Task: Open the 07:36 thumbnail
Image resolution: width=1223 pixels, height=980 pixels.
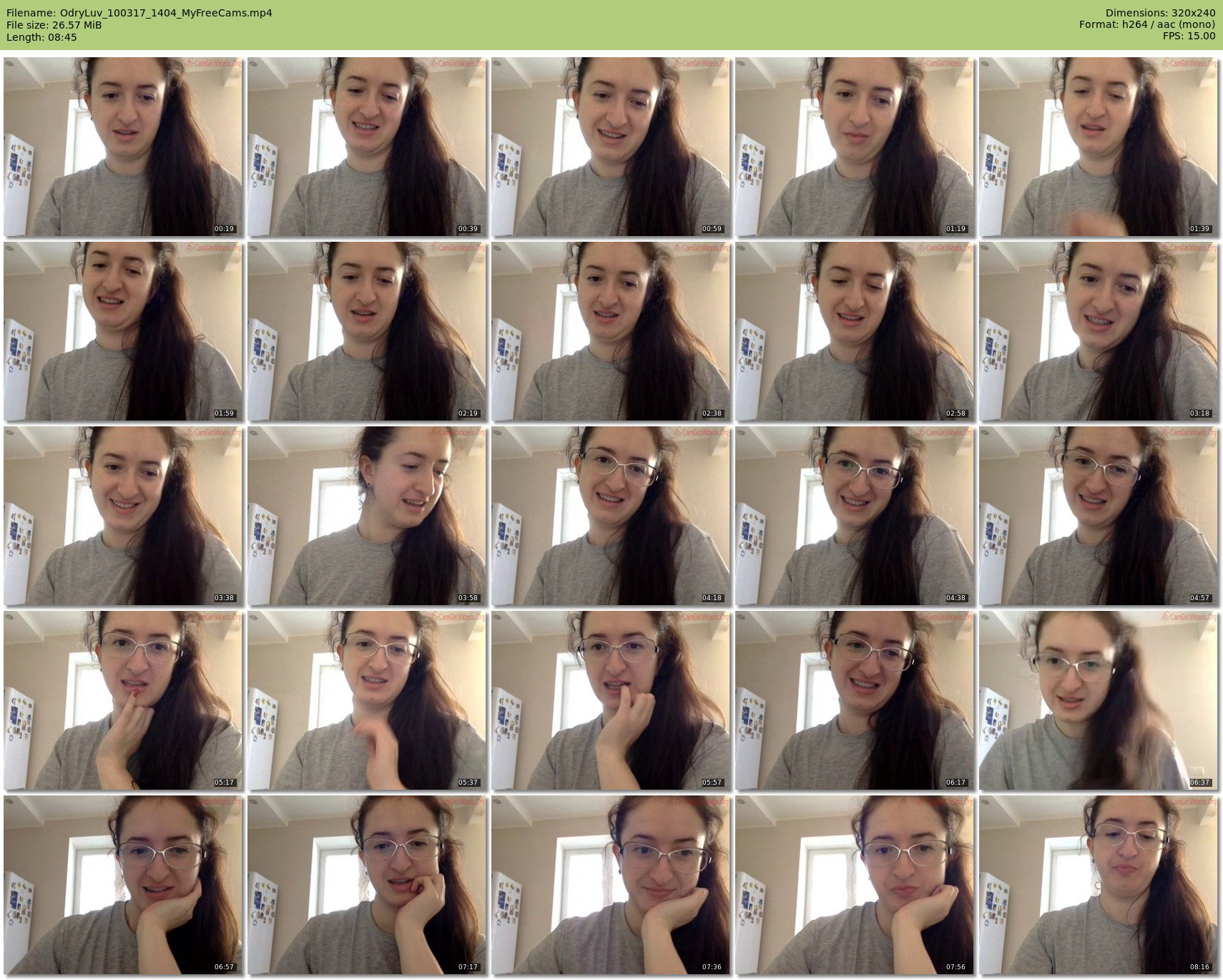Action: (x=611, y=885)
